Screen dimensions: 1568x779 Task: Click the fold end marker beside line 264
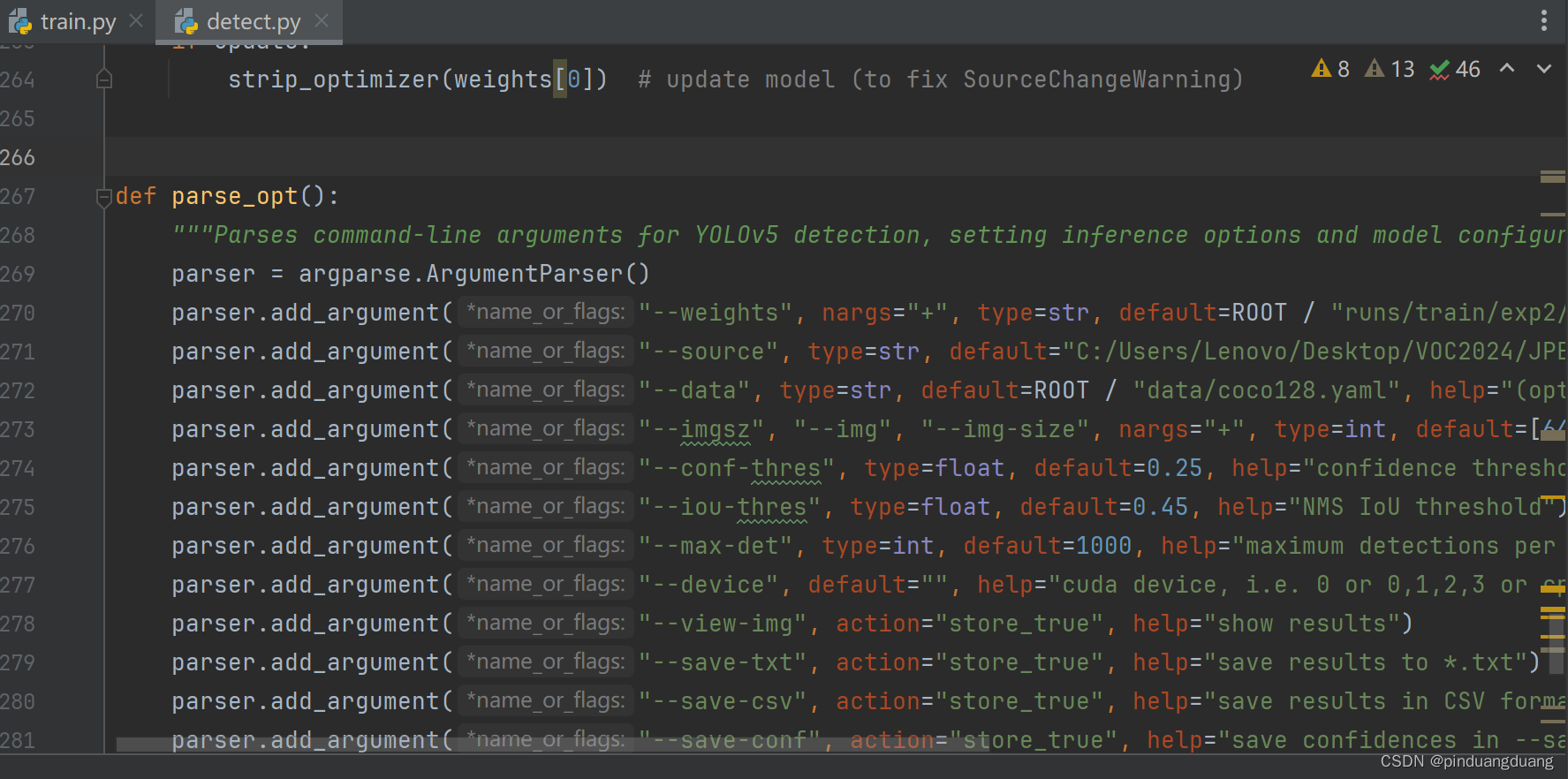coord(103,79)
